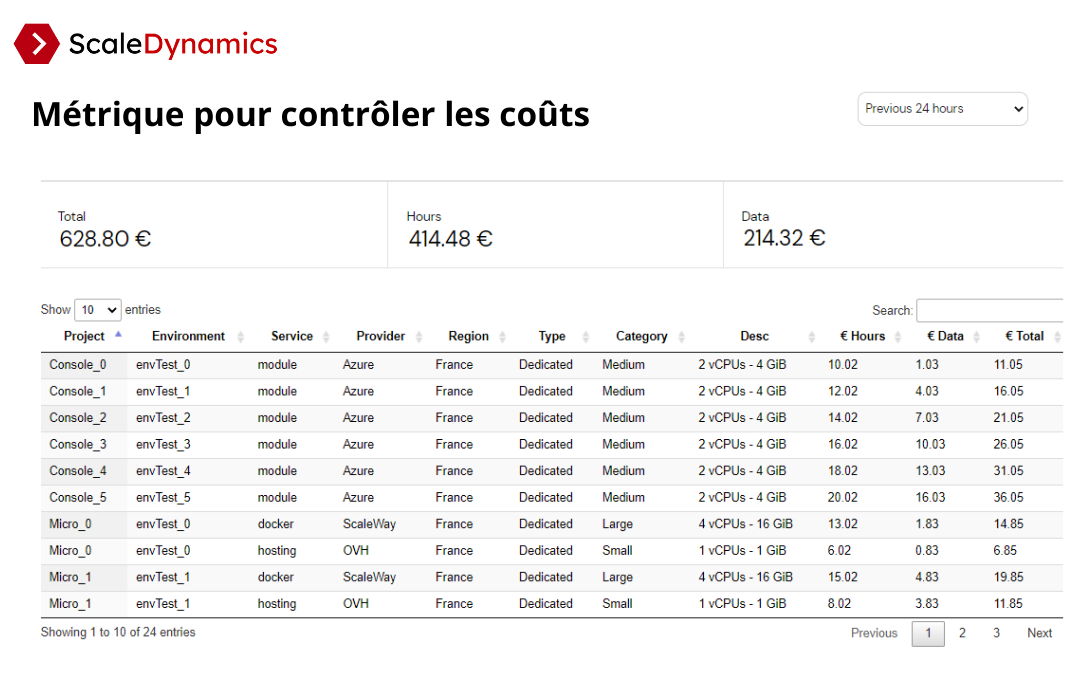Sort by Type column sort arrows
Screen dimensions: 1080x683
point(585,337)
